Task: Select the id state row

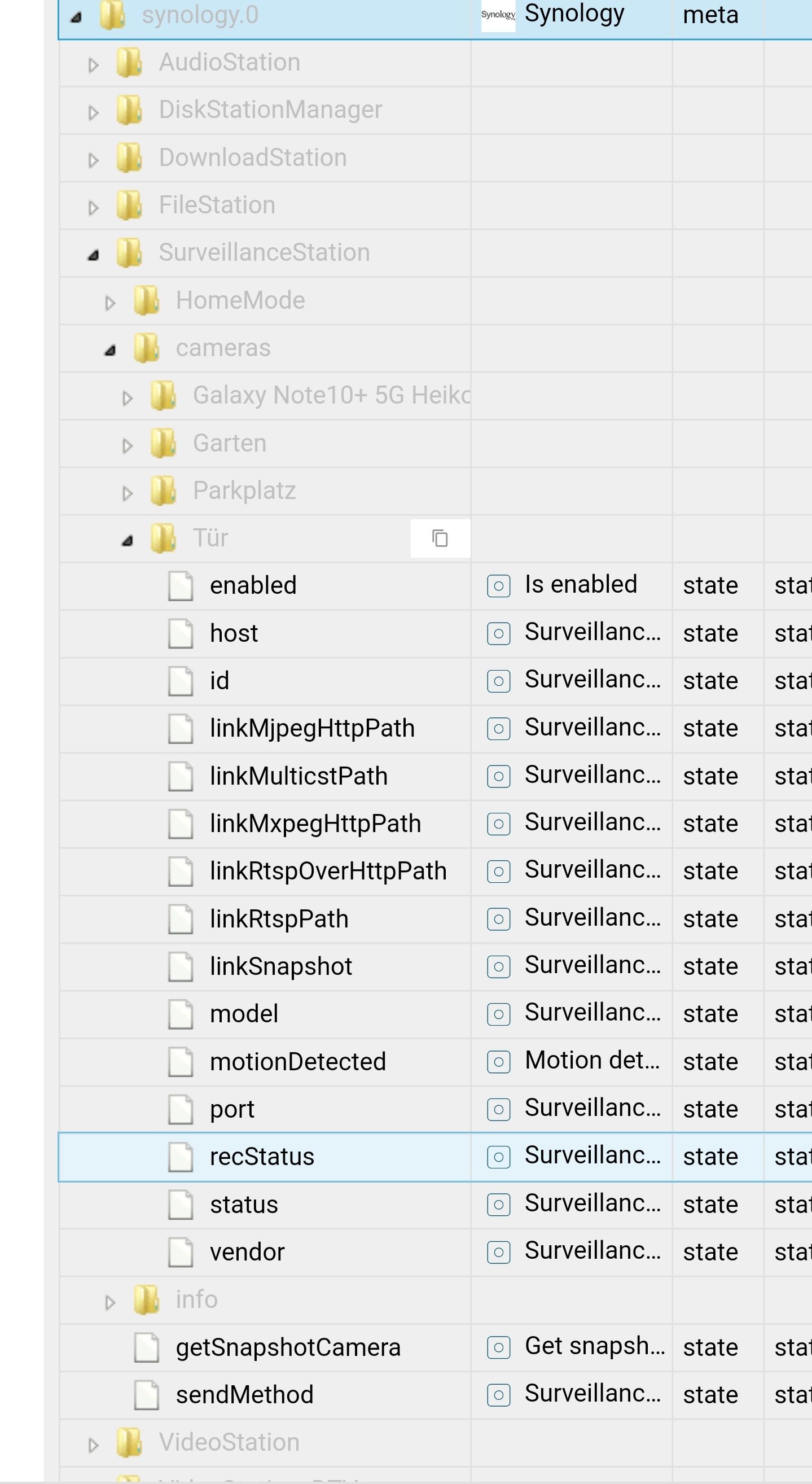Action: pyautogui.click(x=436, y=681)
